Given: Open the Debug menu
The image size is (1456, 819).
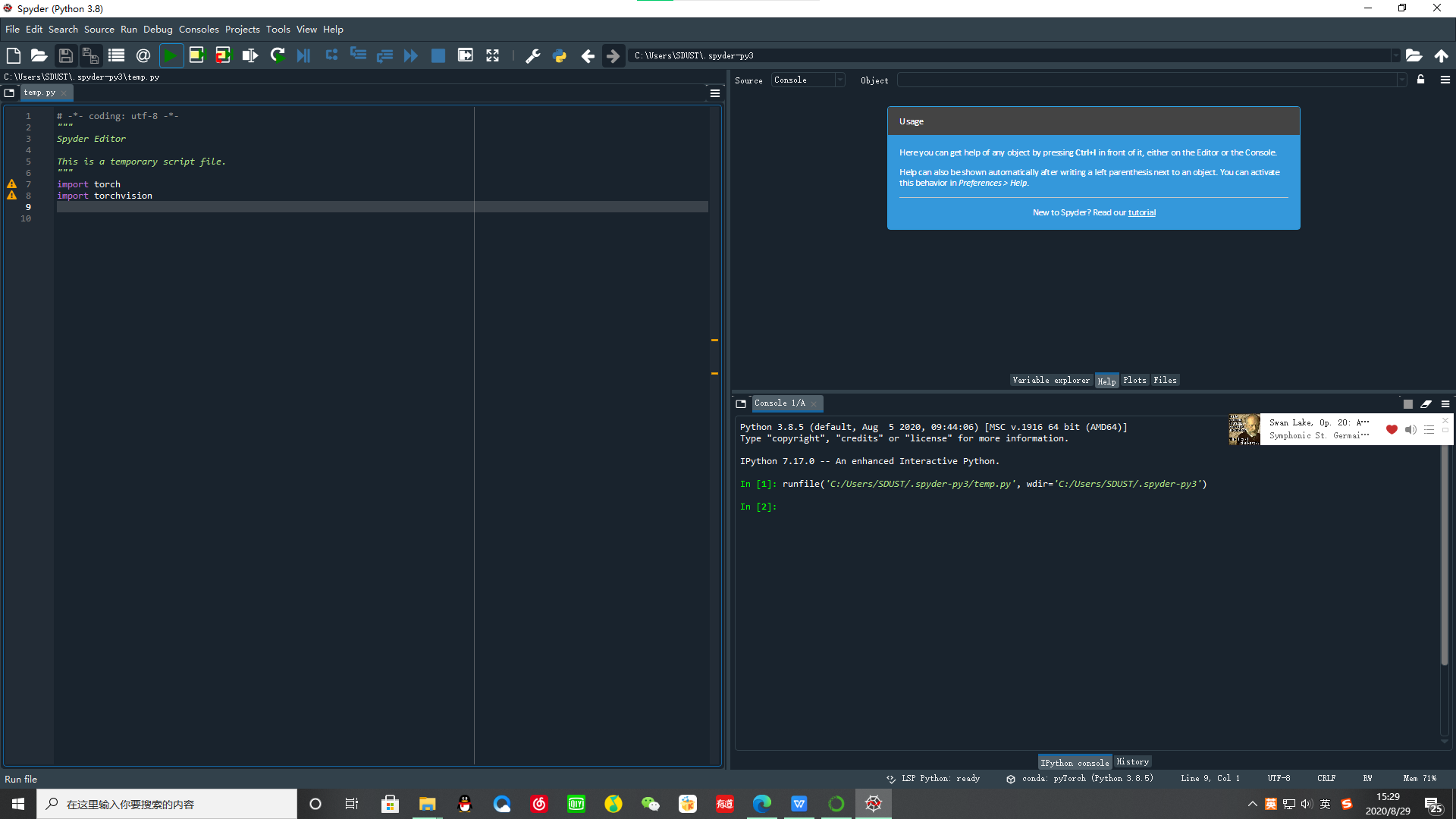Looking at the screenshot, I should pyautogui.click(x=157, y=29).
